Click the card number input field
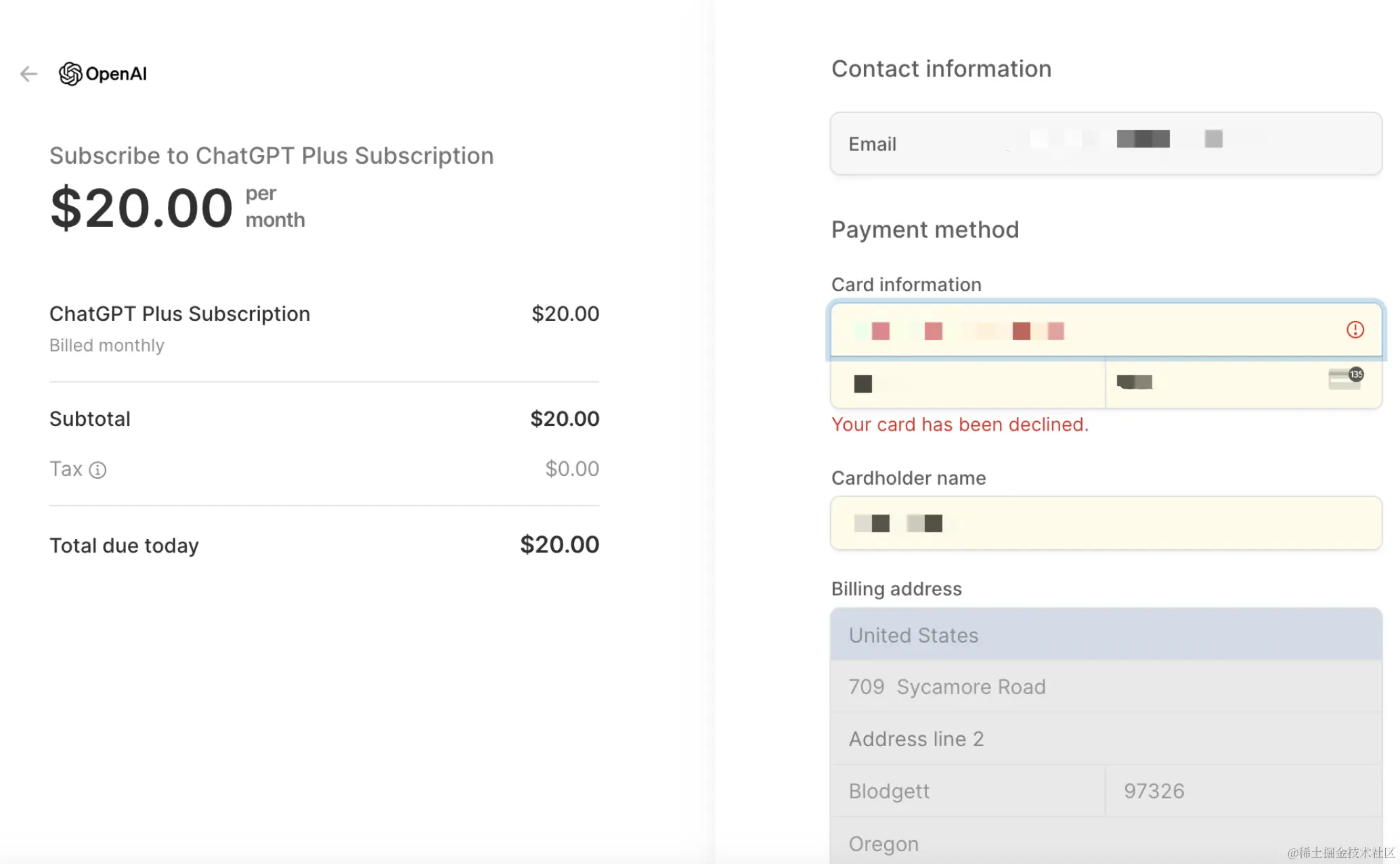Image resolution: width=1400 pixels, height=864 pixels. click(1106, 330)
